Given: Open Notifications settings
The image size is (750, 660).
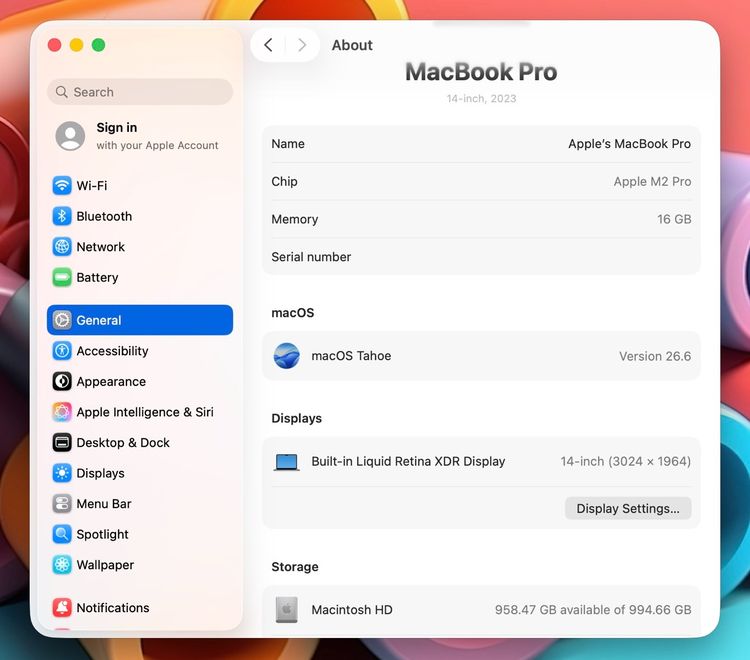Looking at the screenshot, I should (x=140, y=607).
